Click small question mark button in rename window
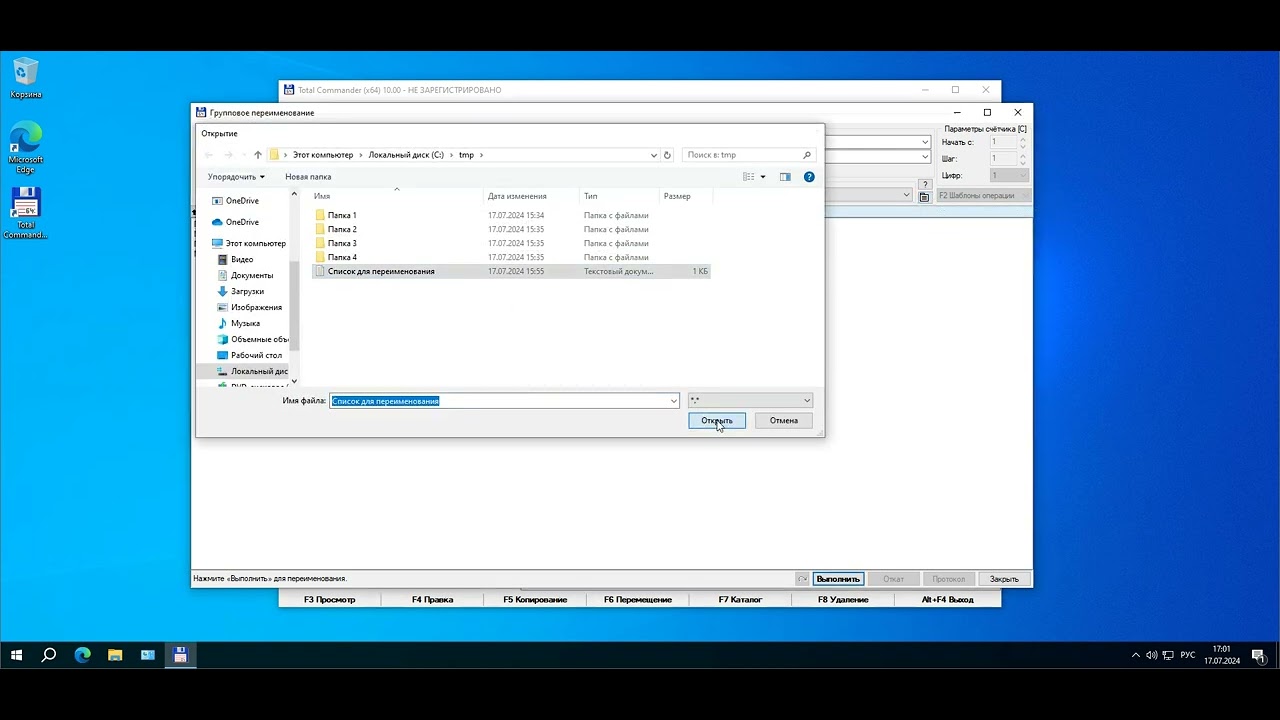 click(x=925, y=185)
